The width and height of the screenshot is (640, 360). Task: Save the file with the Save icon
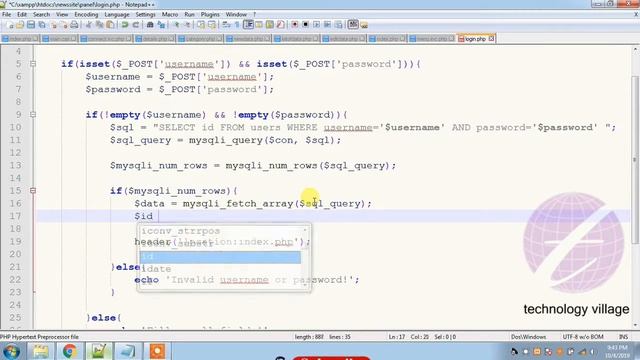tap(31, 25)
